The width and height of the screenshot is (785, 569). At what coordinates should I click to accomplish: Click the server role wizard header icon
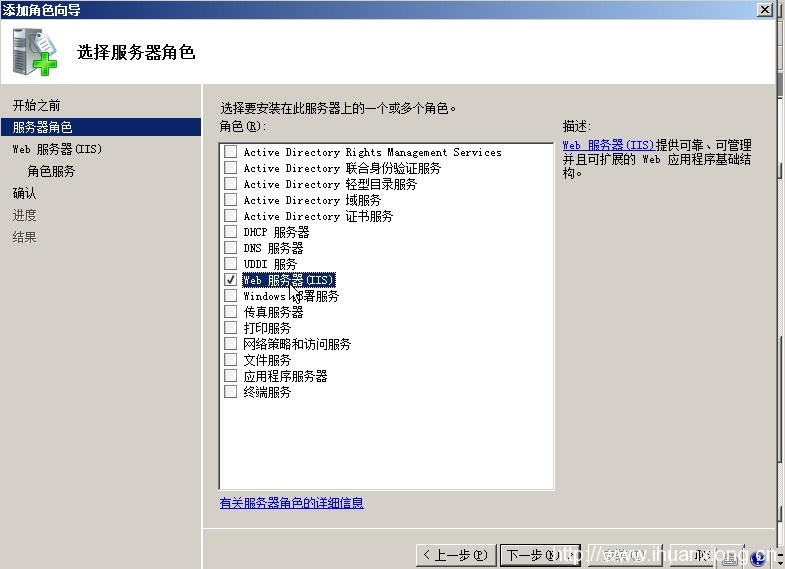(35, 52)
